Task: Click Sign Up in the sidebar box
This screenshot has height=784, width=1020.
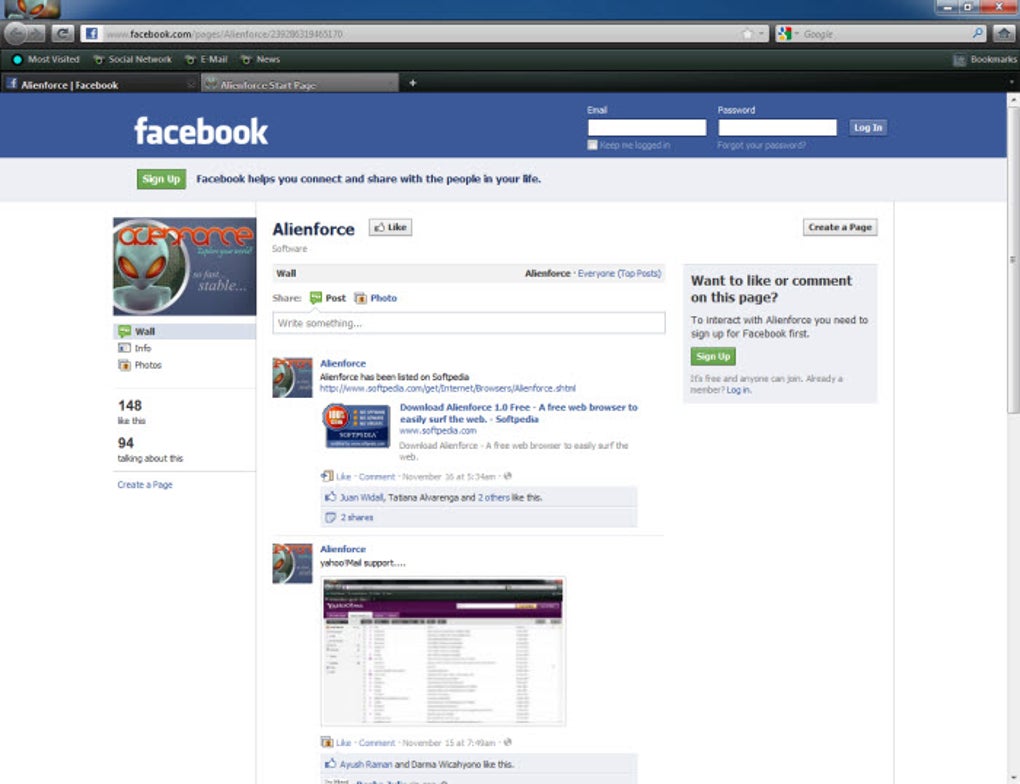Action: 713,356
